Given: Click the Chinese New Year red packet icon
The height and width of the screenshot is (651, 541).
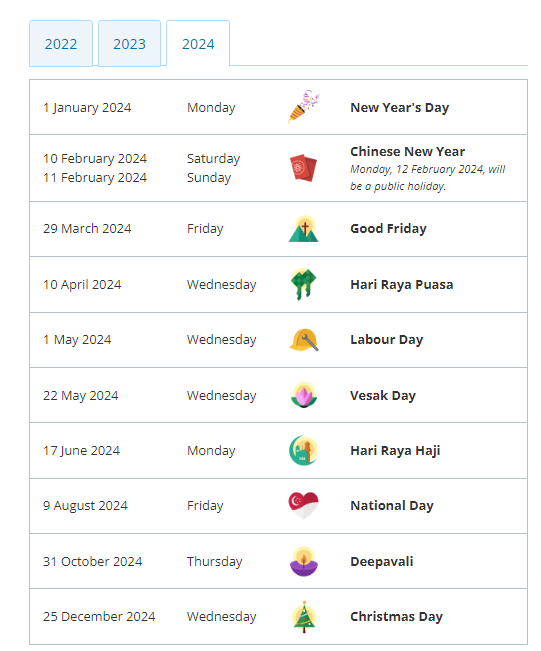Looking at the screenshot, I should coord(304,168).
